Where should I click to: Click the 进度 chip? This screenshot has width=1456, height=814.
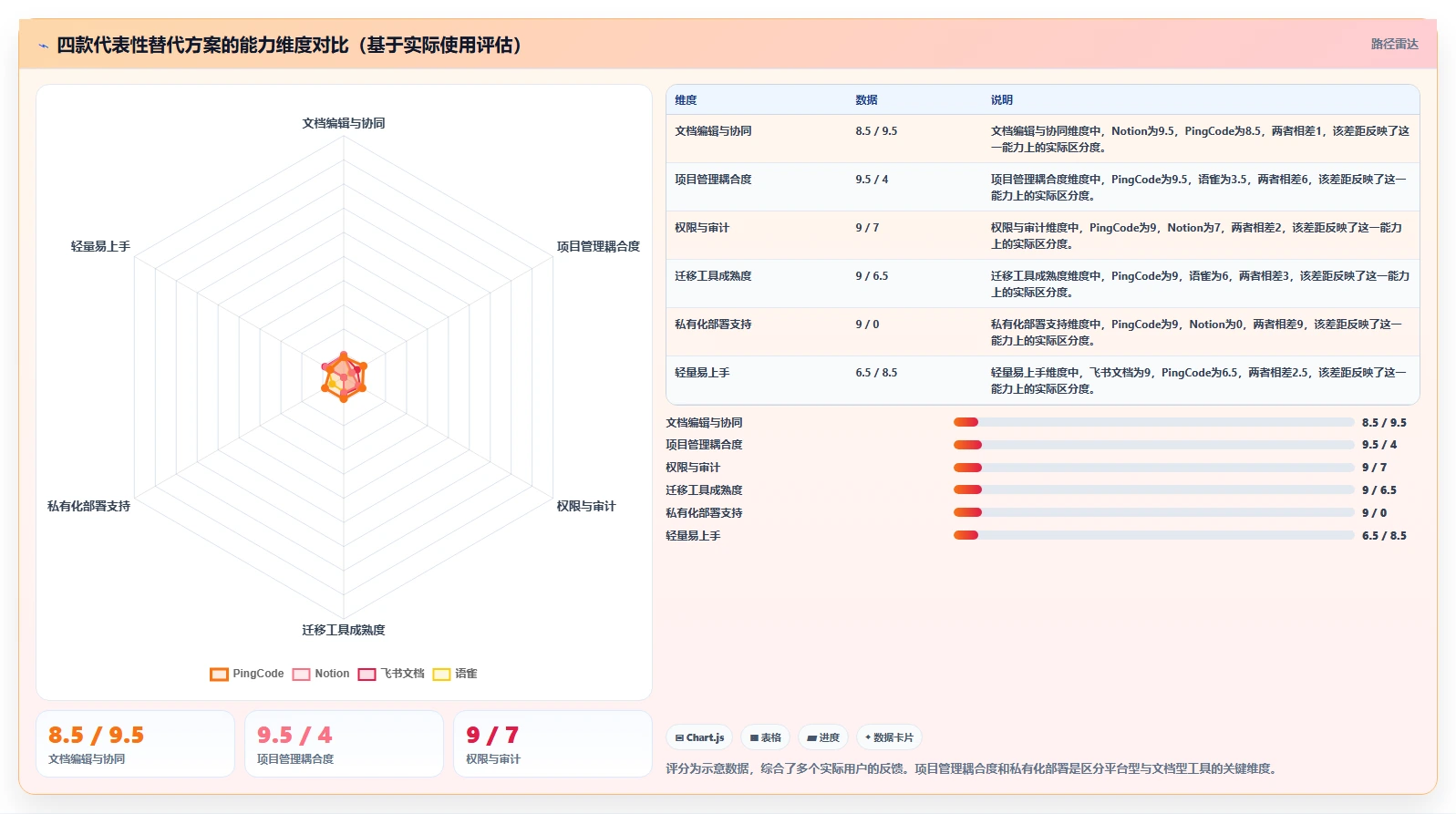(x=823, y=737)
